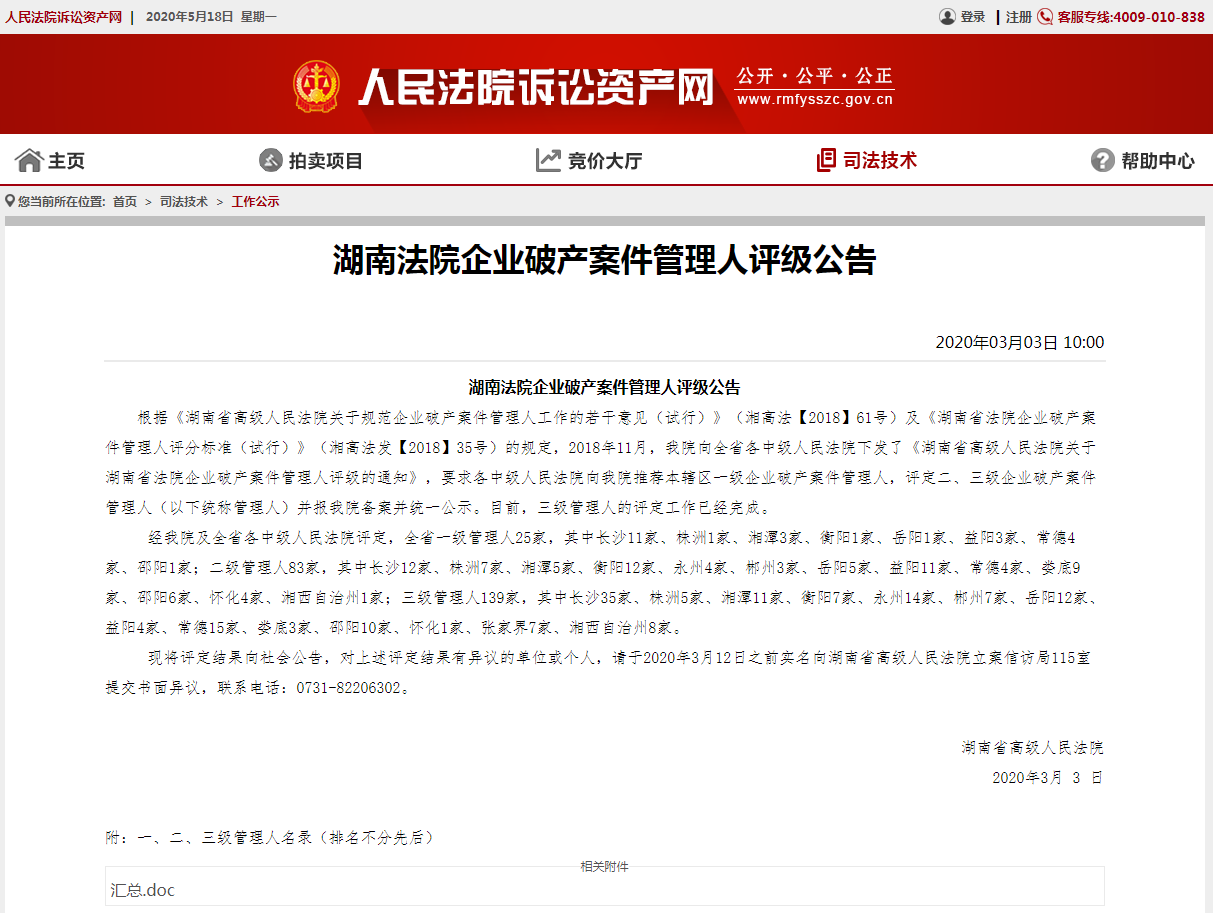Viewport: 1213px width, 913px height.
Task: Click 工作公示 in the breadcrumb
Action: point(256,201)
